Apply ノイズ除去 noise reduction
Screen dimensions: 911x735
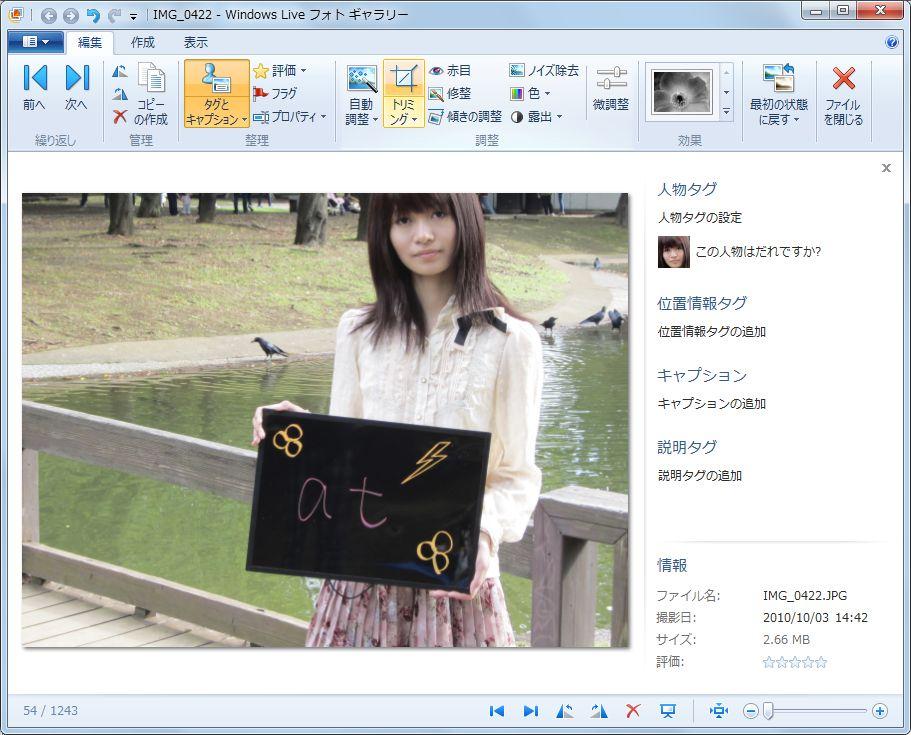click(544, 71)
